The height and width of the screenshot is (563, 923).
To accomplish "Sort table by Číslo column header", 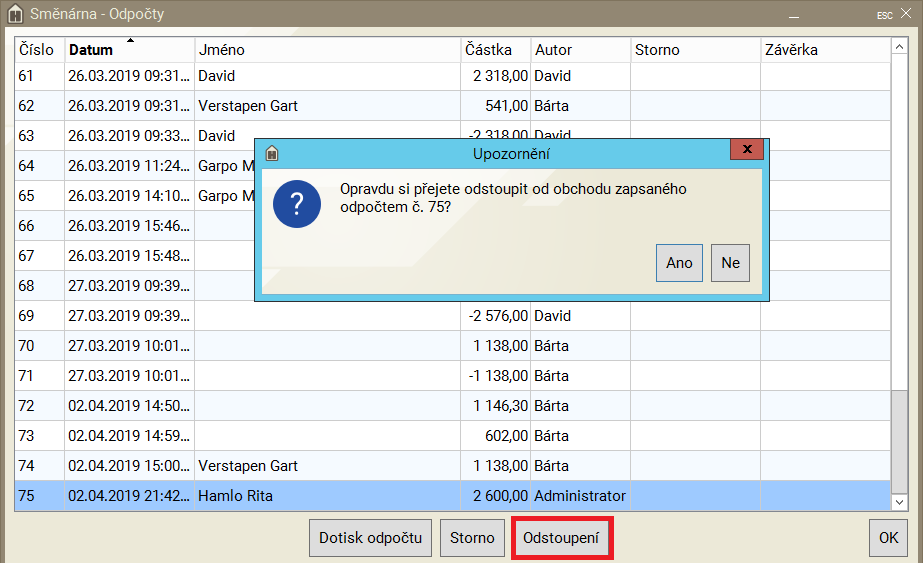I will point(39,50).
